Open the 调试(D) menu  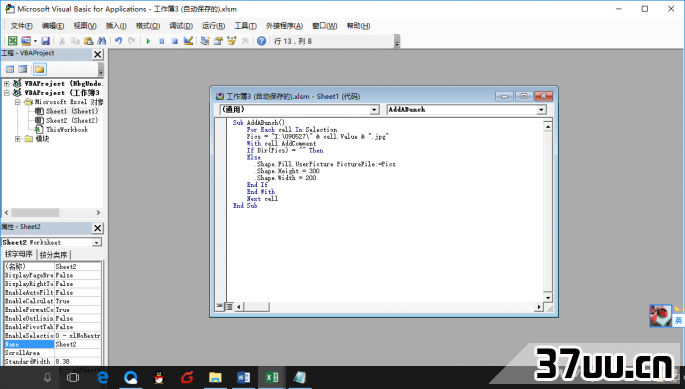(181, 26)
